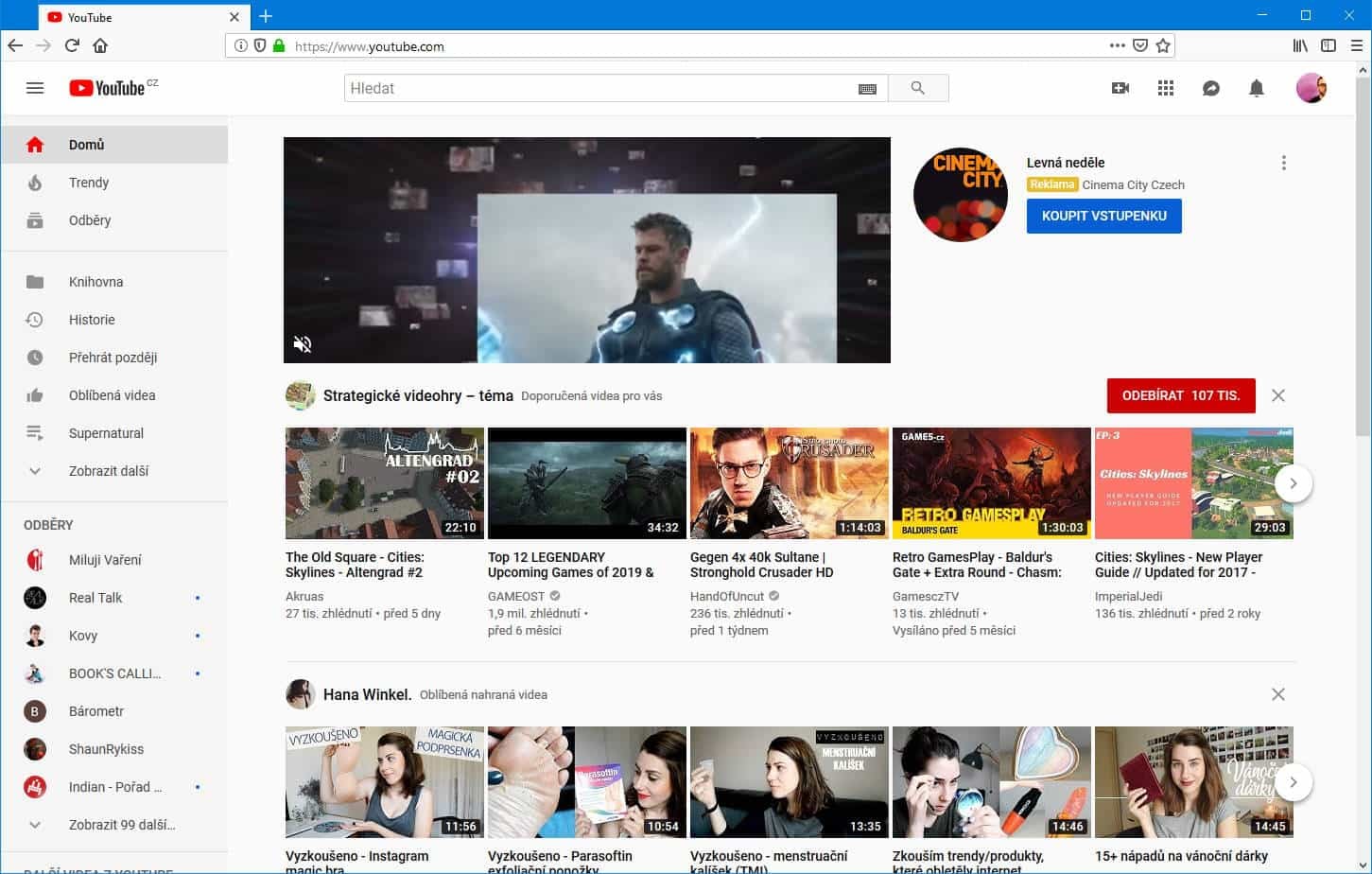The width and height of the screenshot is (1372, 874).
Task: Click the site information icon in address bar
Action: pos(240,45)
